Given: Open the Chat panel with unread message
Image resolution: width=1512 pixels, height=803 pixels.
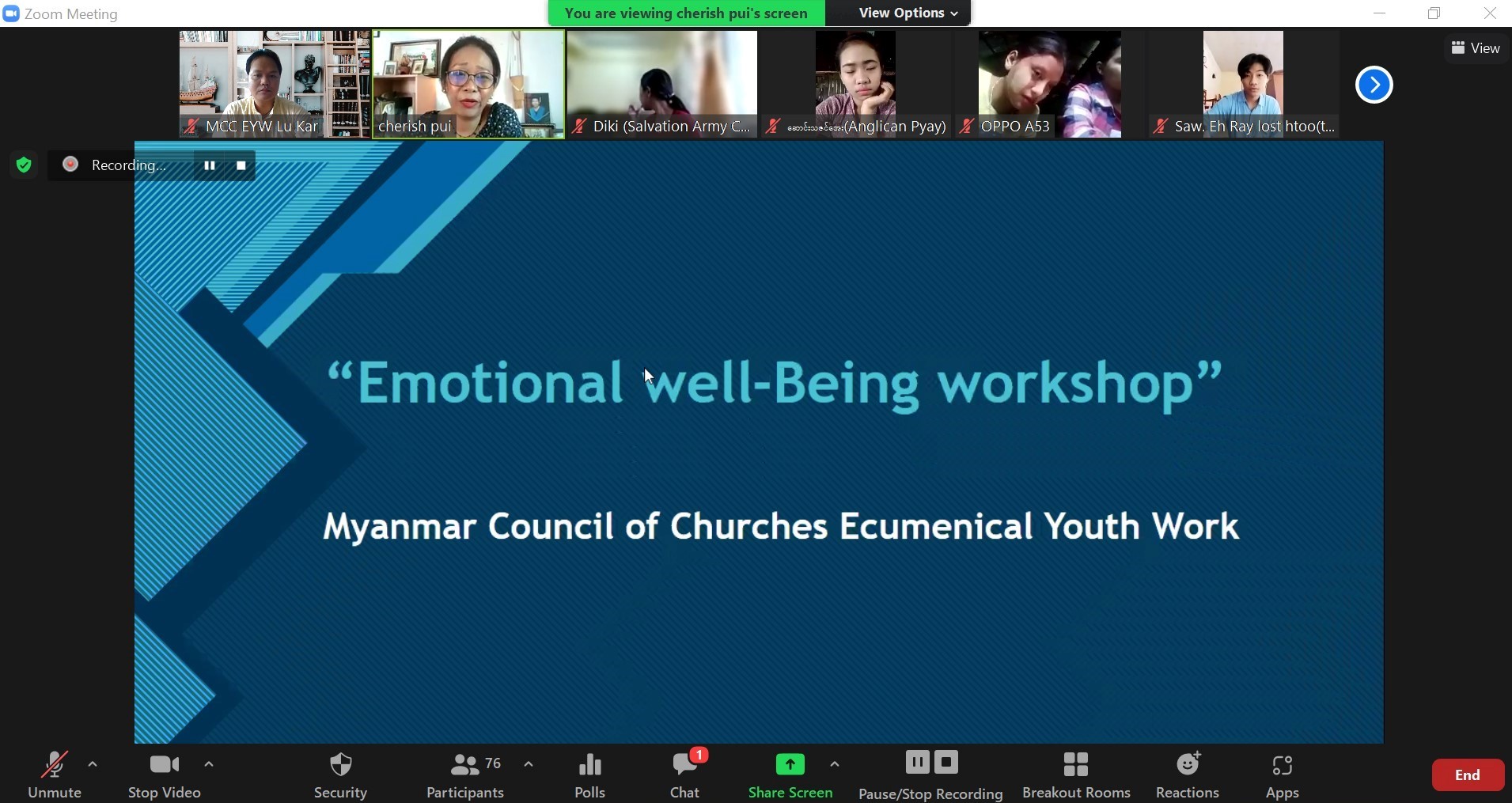Looking at the screenshot, I should click(x=685, y=775).
